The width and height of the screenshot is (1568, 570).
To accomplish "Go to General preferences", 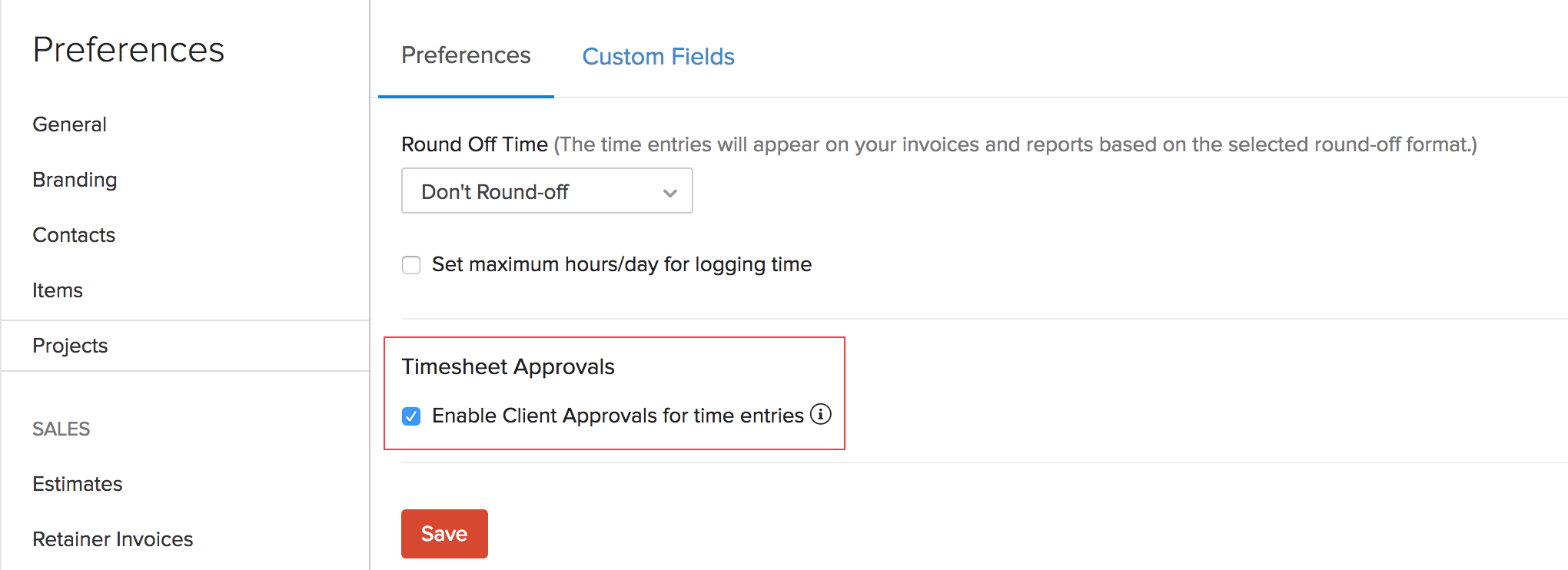I will [68, 124].
